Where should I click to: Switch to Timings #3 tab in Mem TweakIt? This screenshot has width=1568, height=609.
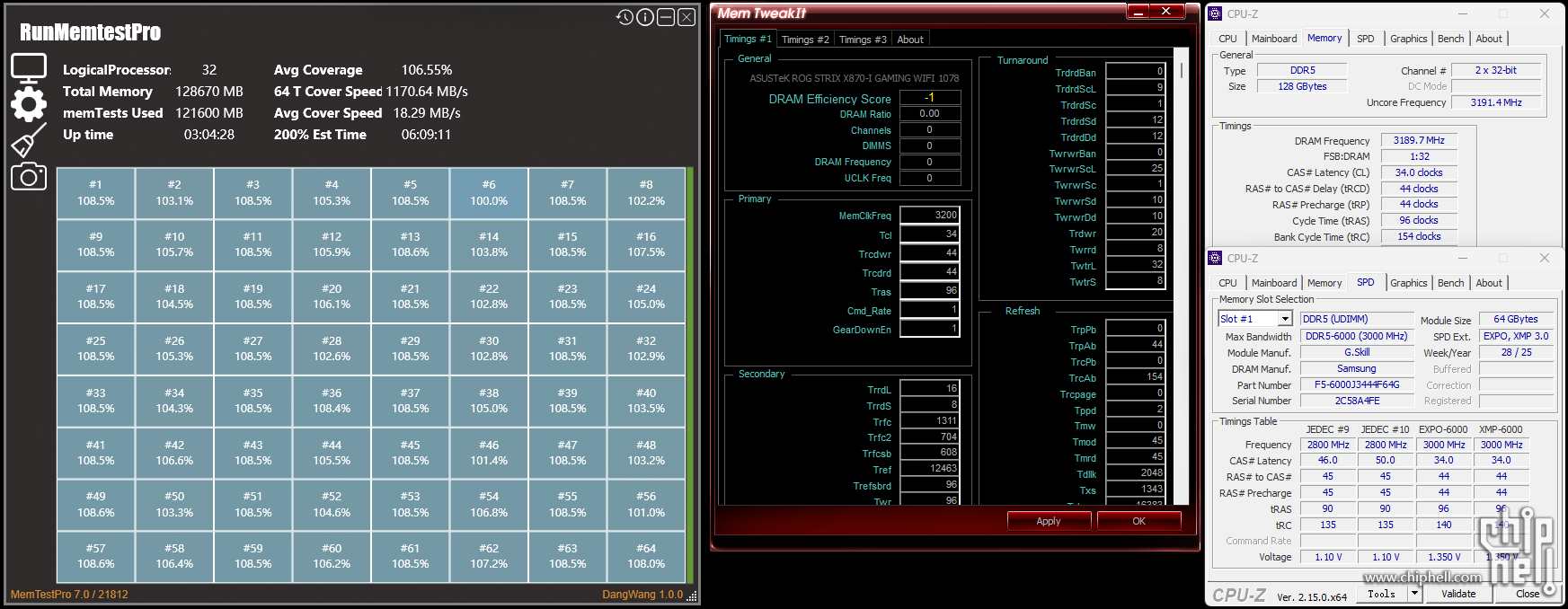(863, 40)
